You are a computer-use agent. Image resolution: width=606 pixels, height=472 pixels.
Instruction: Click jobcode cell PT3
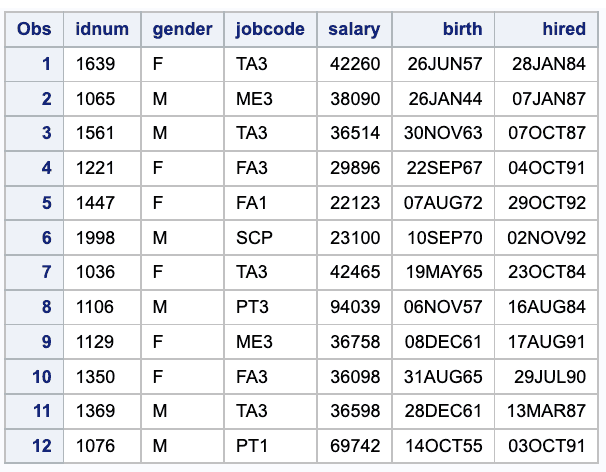tap(251, 307)
